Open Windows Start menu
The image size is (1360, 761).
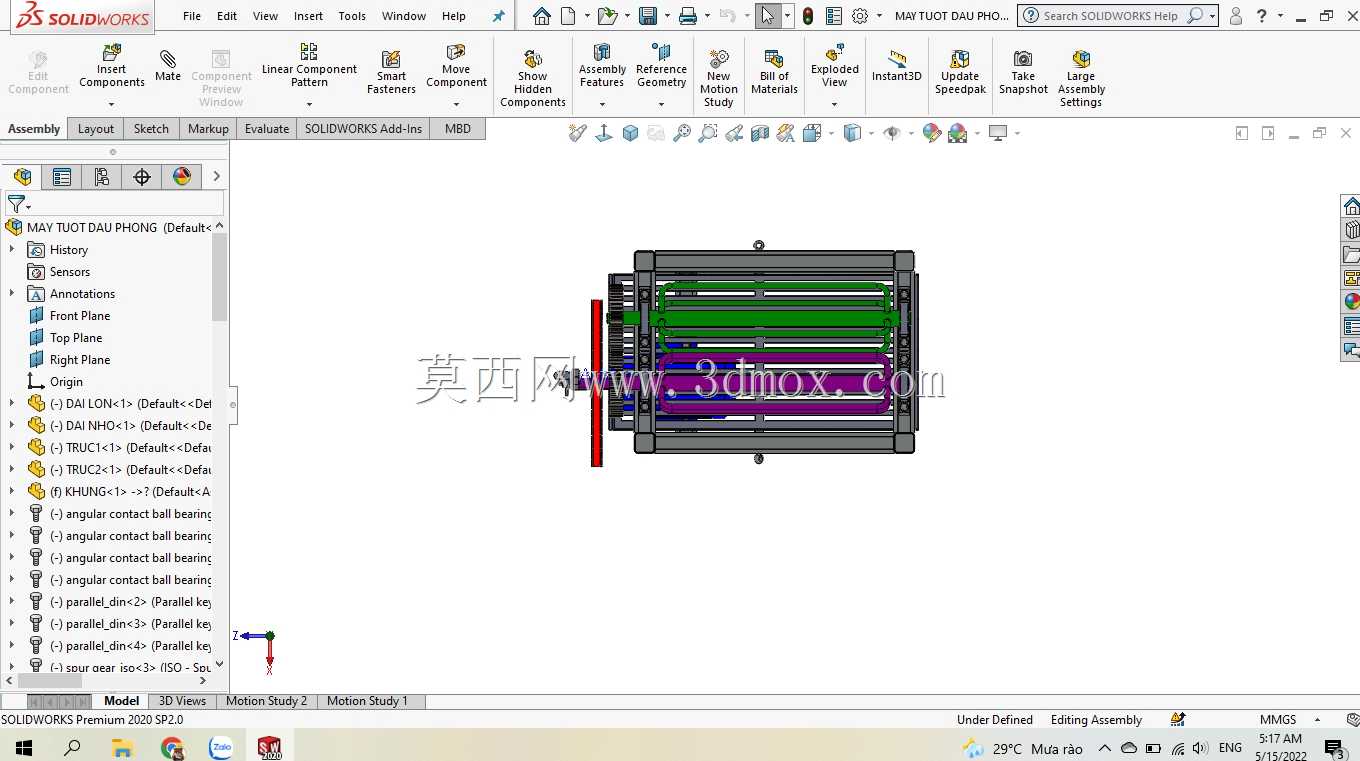click(x=23, y=748)
